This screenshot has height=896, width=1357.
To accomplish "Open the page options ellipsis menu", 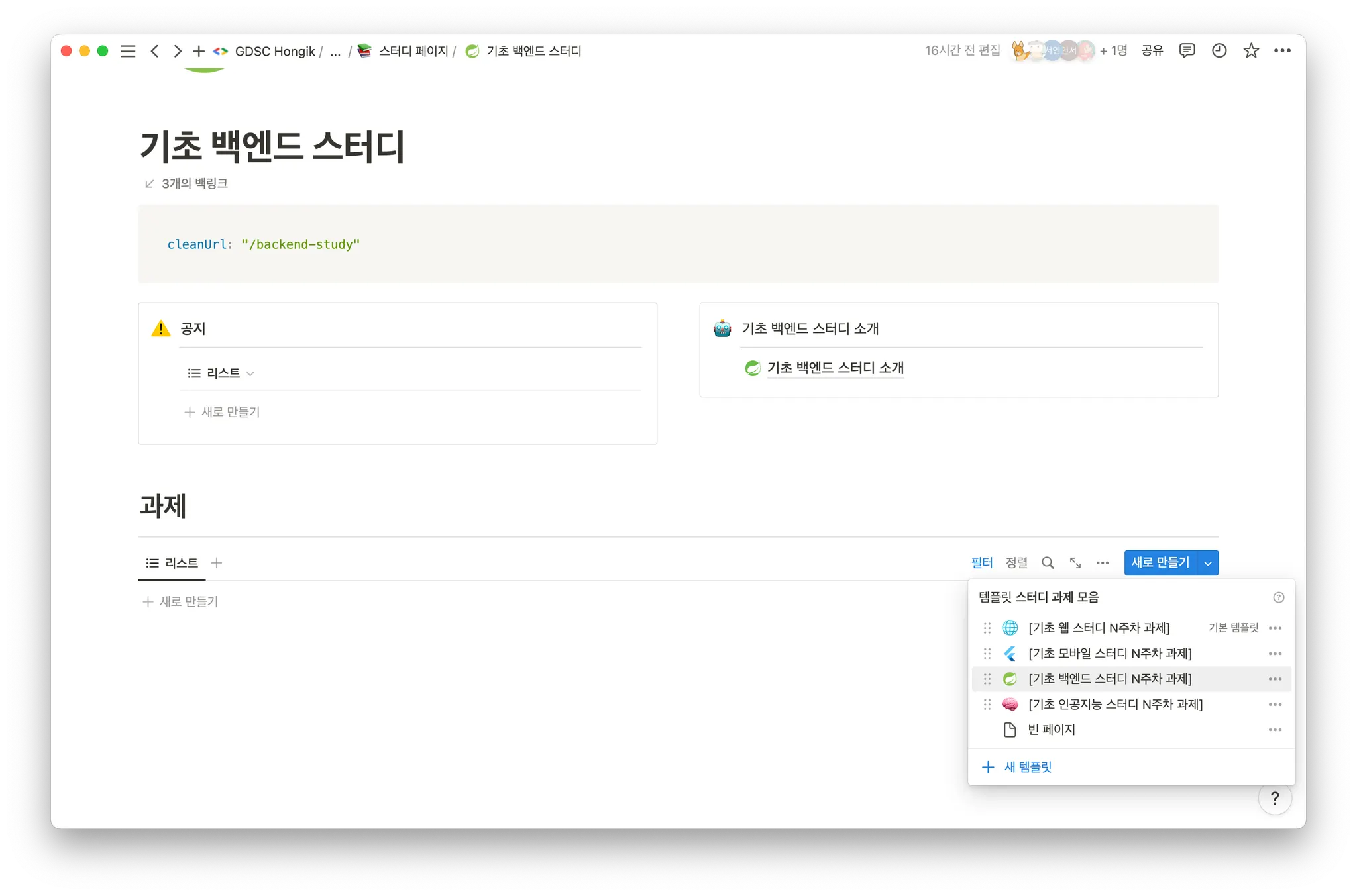I will [x=1282, y=50].
